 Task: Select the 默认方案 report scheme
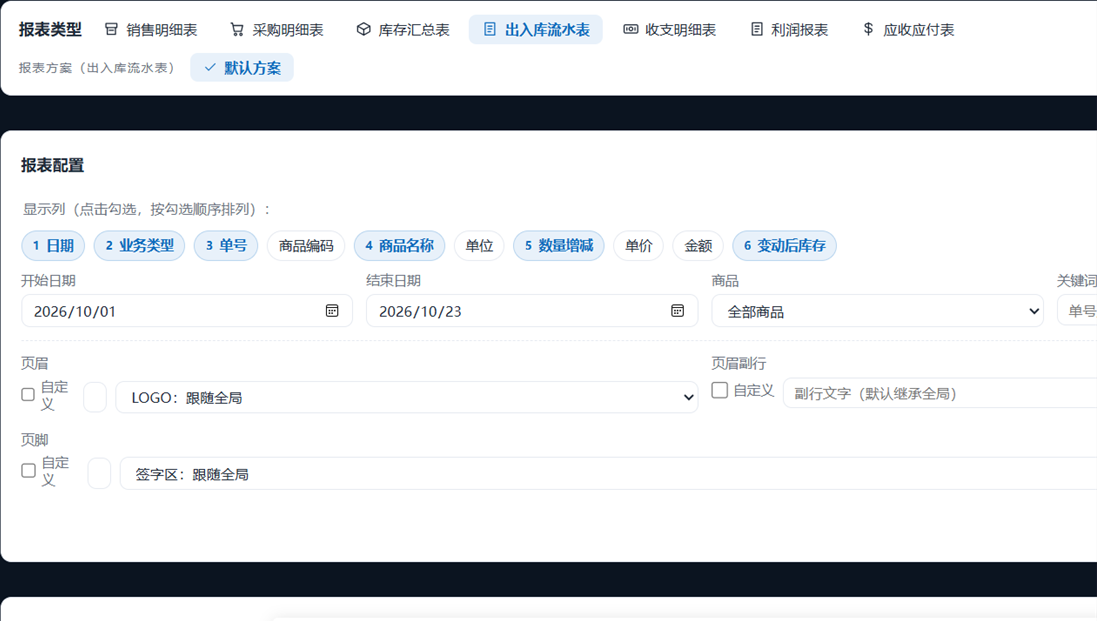tap(242, 68)
